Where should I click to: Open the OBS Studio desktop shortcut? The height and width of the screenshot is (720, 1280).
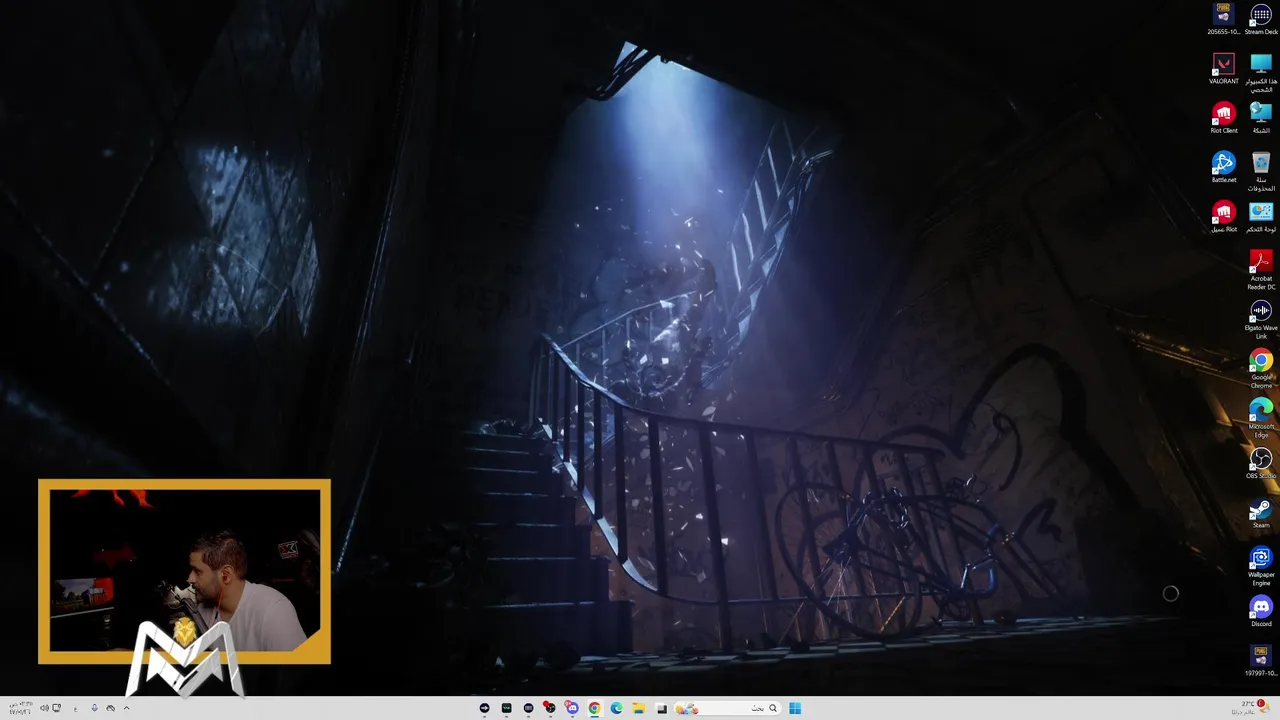point(1261,462)
